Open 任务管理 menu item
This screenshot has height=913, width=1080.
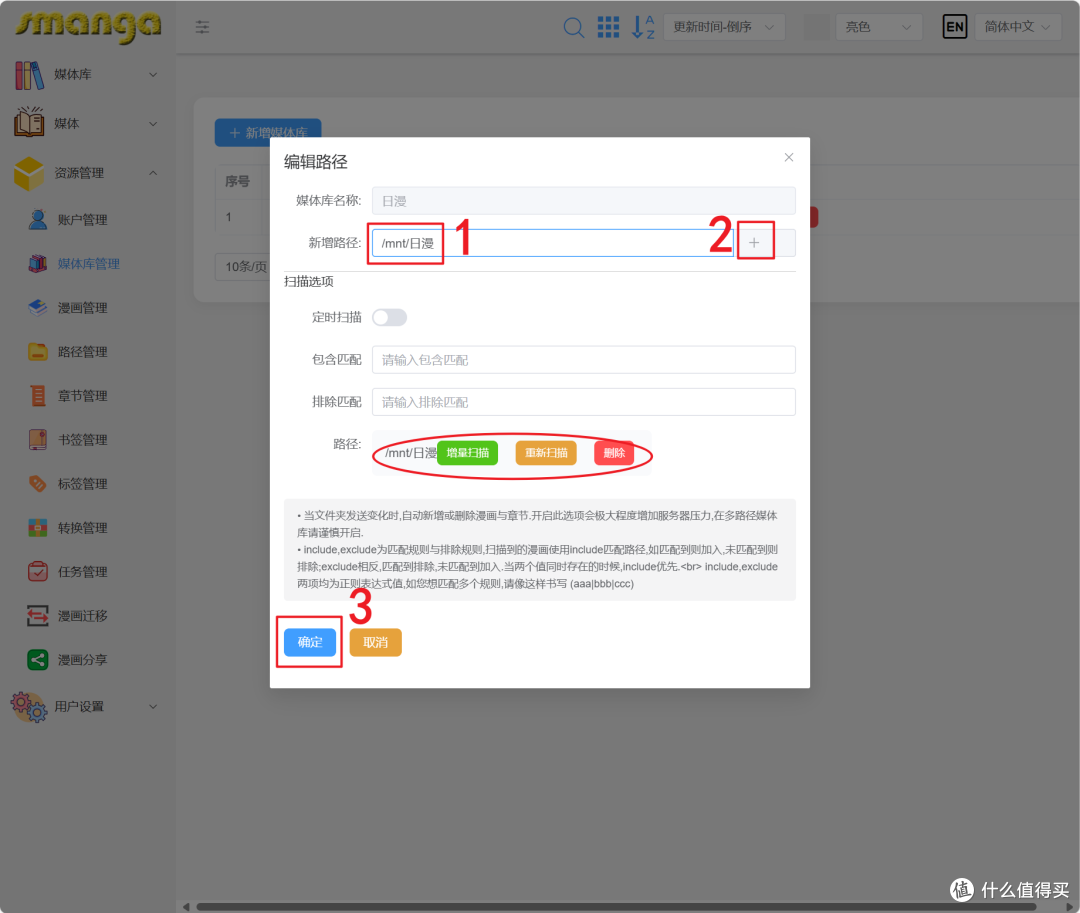[x=83, y=571]
